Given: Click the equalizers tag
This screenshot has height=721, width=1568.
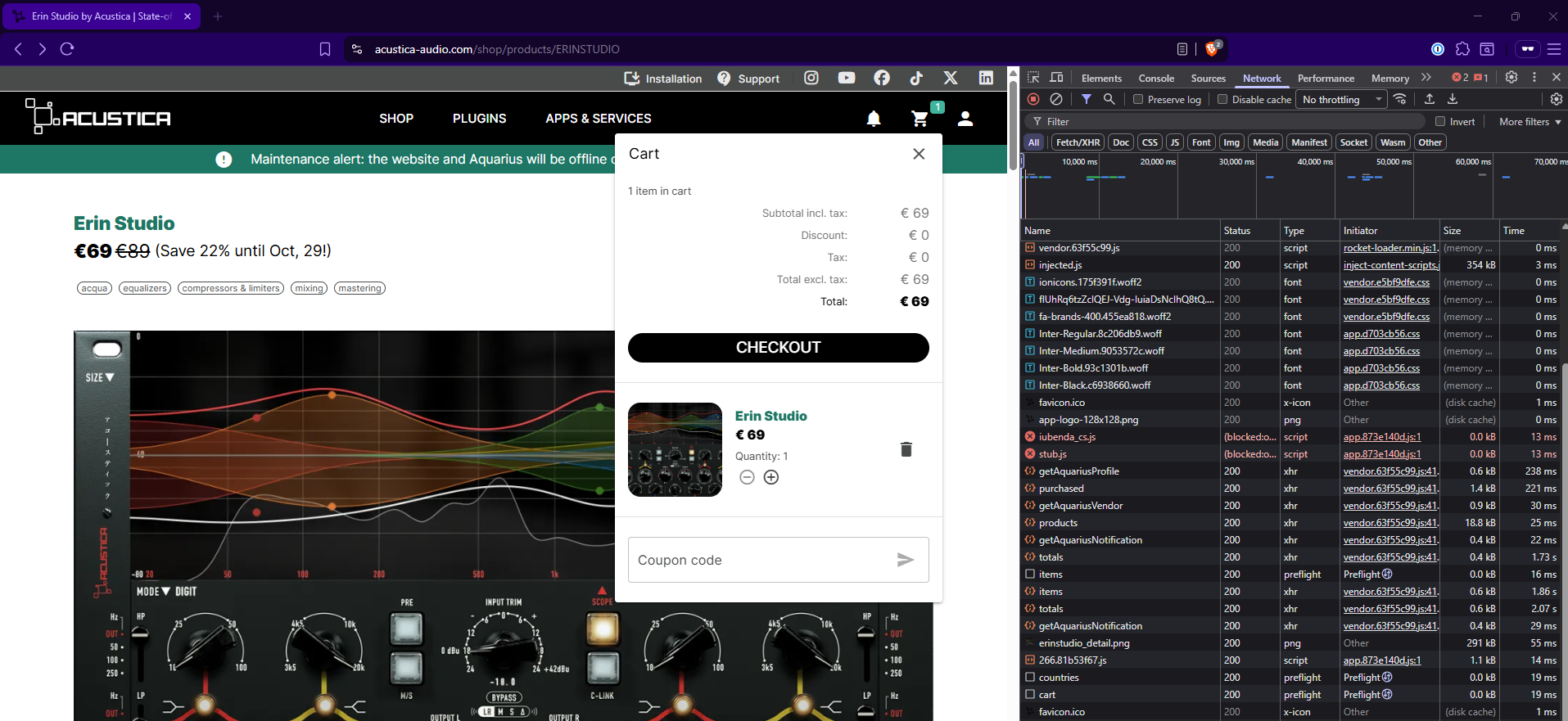Looking at the screenshot, I should 145,288.
